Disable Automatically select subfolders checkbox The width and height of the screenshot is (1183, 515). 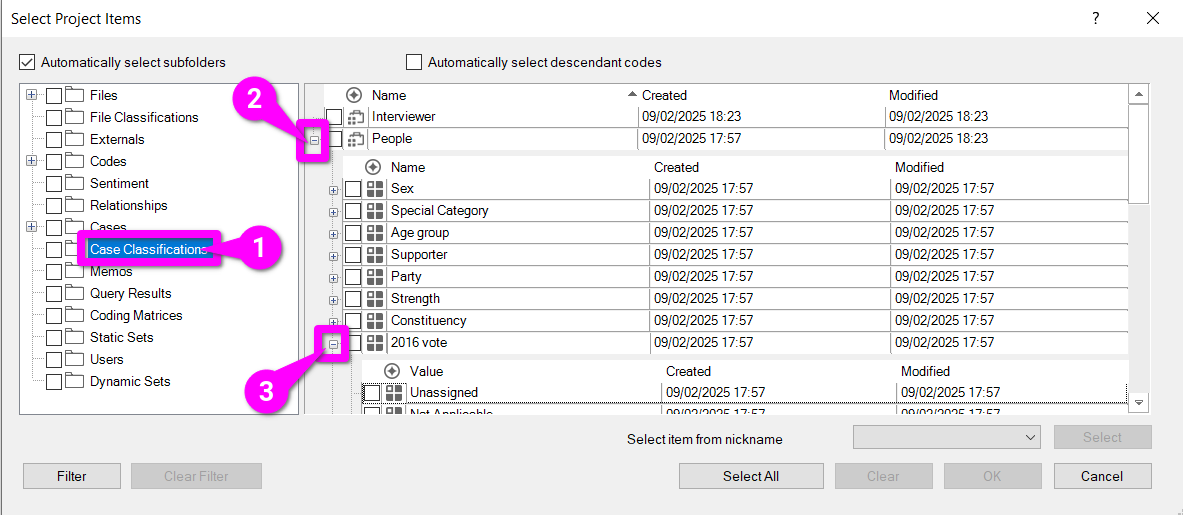pyautogui.click(x=27, y=62)
